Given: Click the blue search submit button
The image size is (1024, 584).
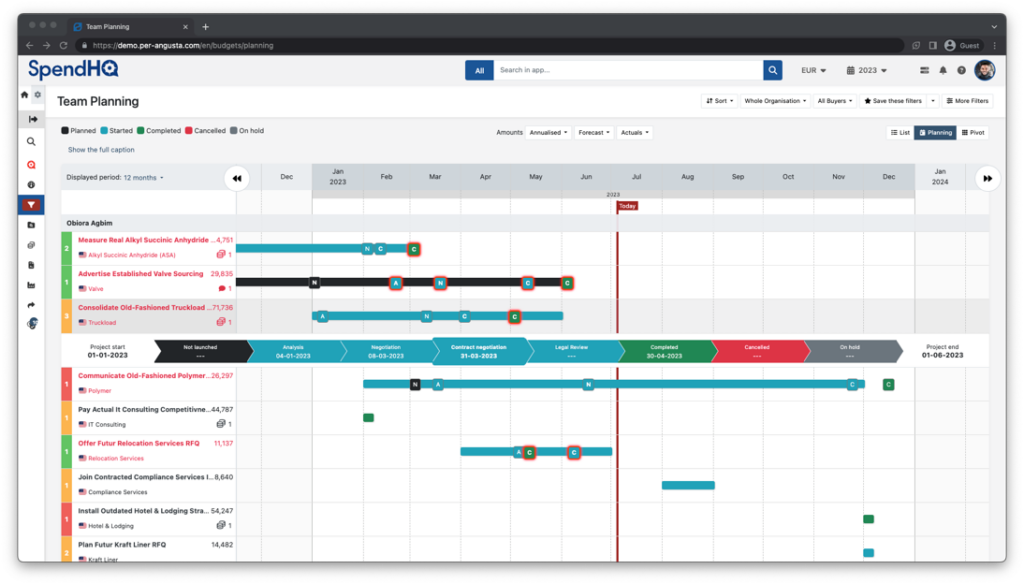Looking at the screenshot, I should click(x=772, y=70).
